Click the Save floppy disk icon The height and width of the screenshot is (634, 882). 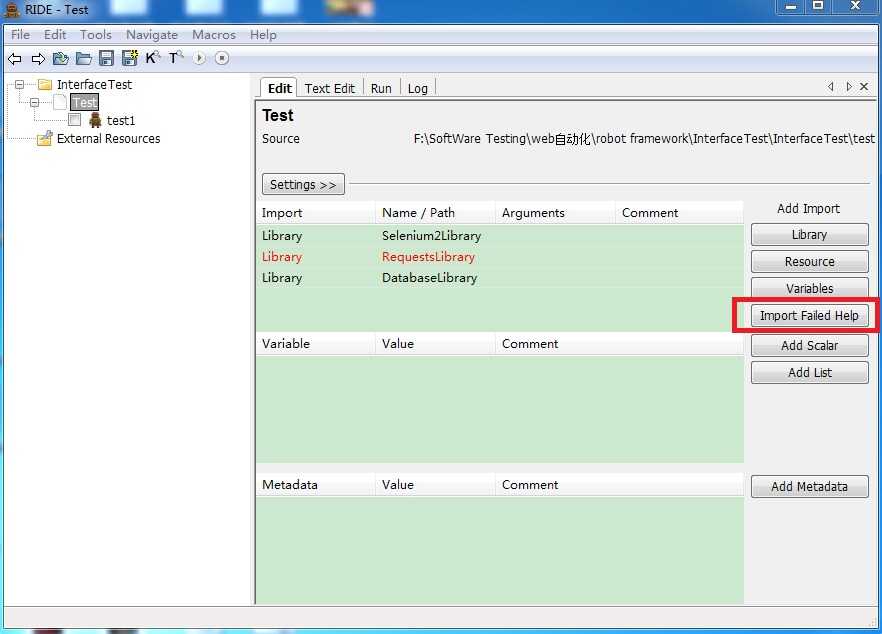tap(106, 58)
